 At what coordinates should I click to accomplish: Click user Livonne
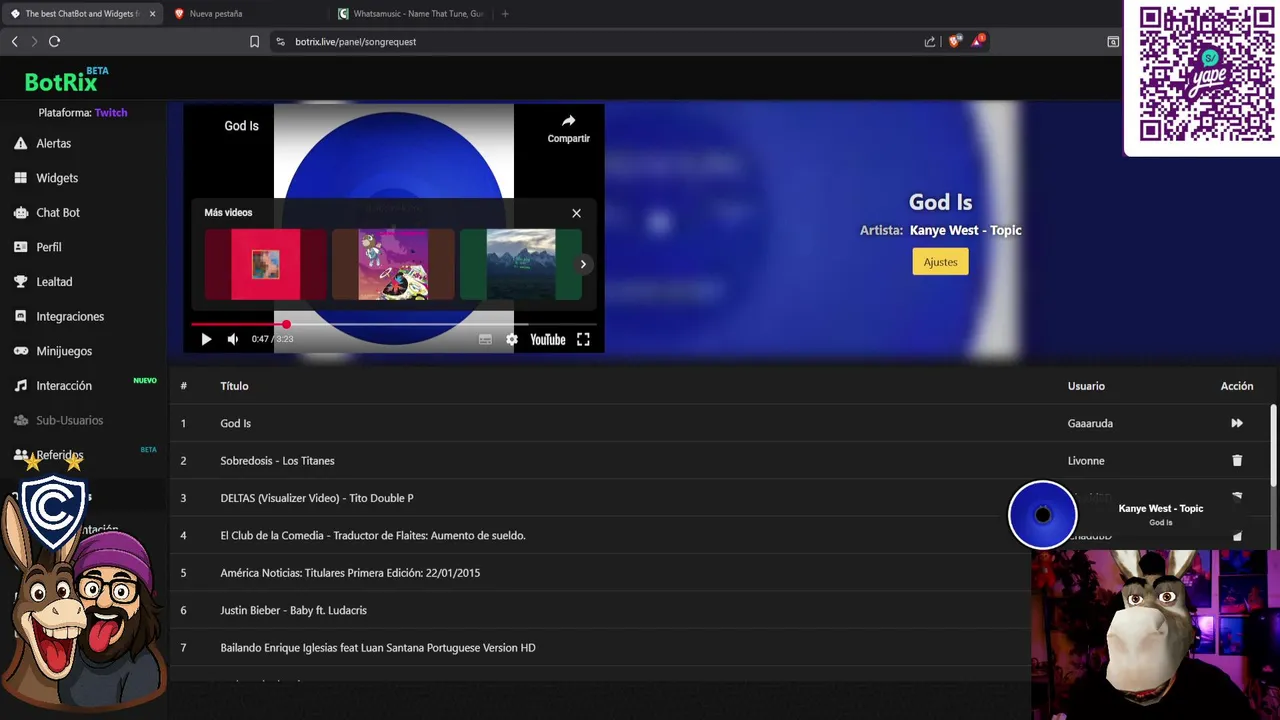(x=1086, y=460)
